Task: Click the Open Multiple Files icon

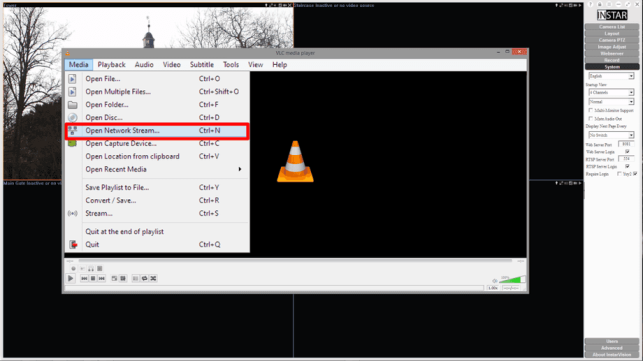Action: 72,91
